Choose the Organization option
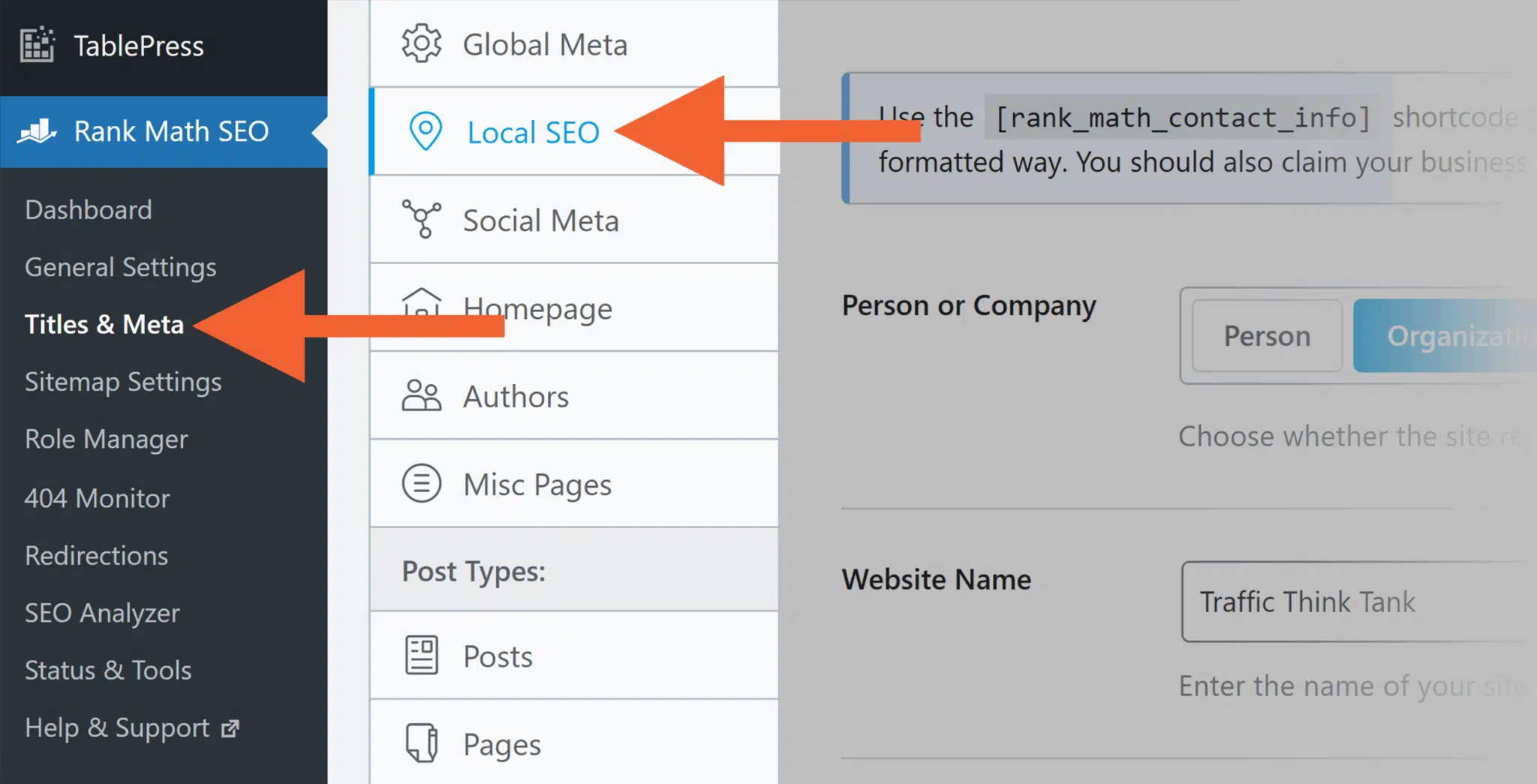The height and width of the screenshot is (784, 1537). pyautogui.click(x=1445, y=335)
